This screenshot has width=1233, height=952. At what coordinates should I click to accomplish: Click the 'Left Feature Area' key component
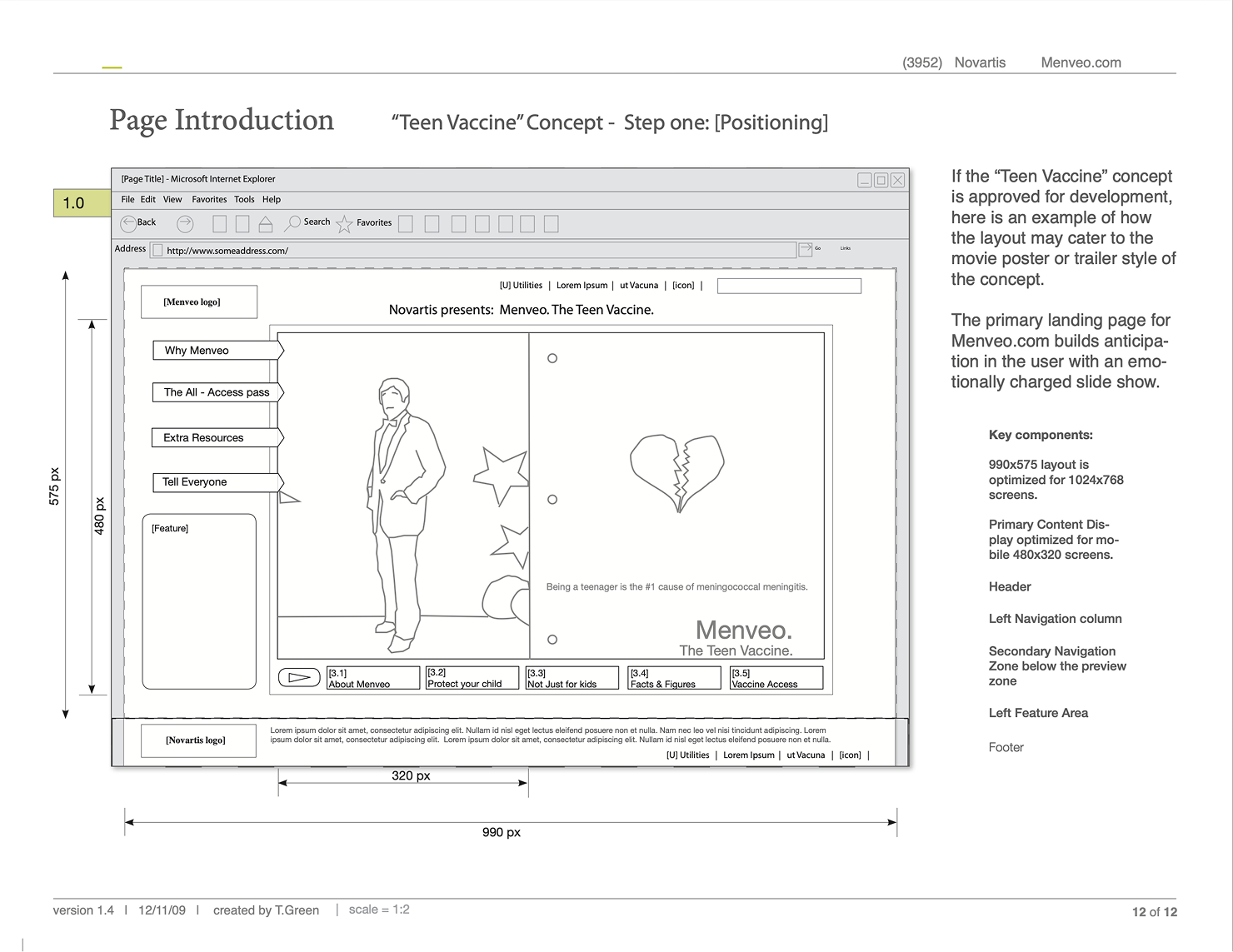1038,713
